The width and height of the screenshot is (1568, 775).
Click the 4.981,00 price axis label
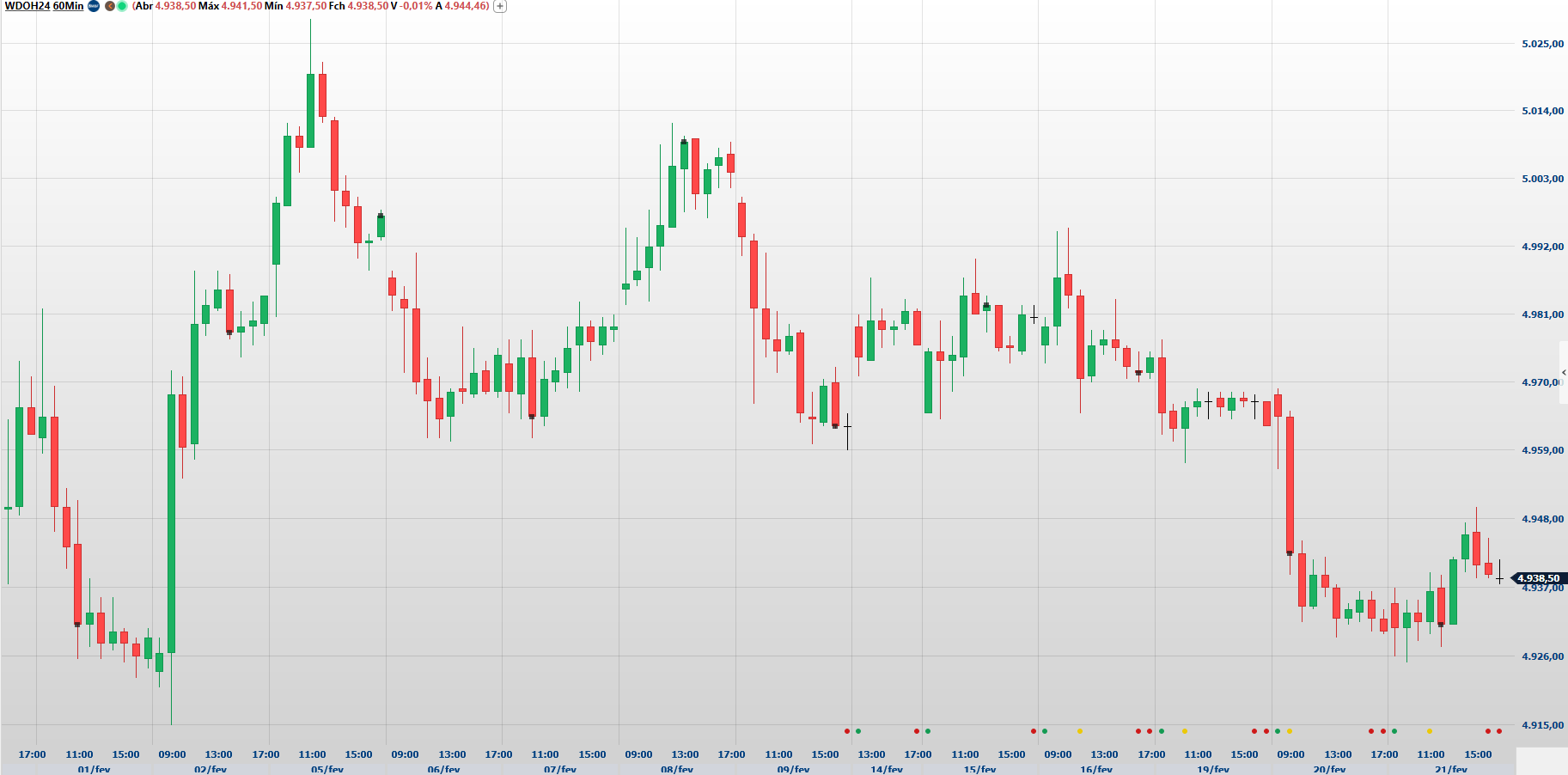coord(1543,314)
